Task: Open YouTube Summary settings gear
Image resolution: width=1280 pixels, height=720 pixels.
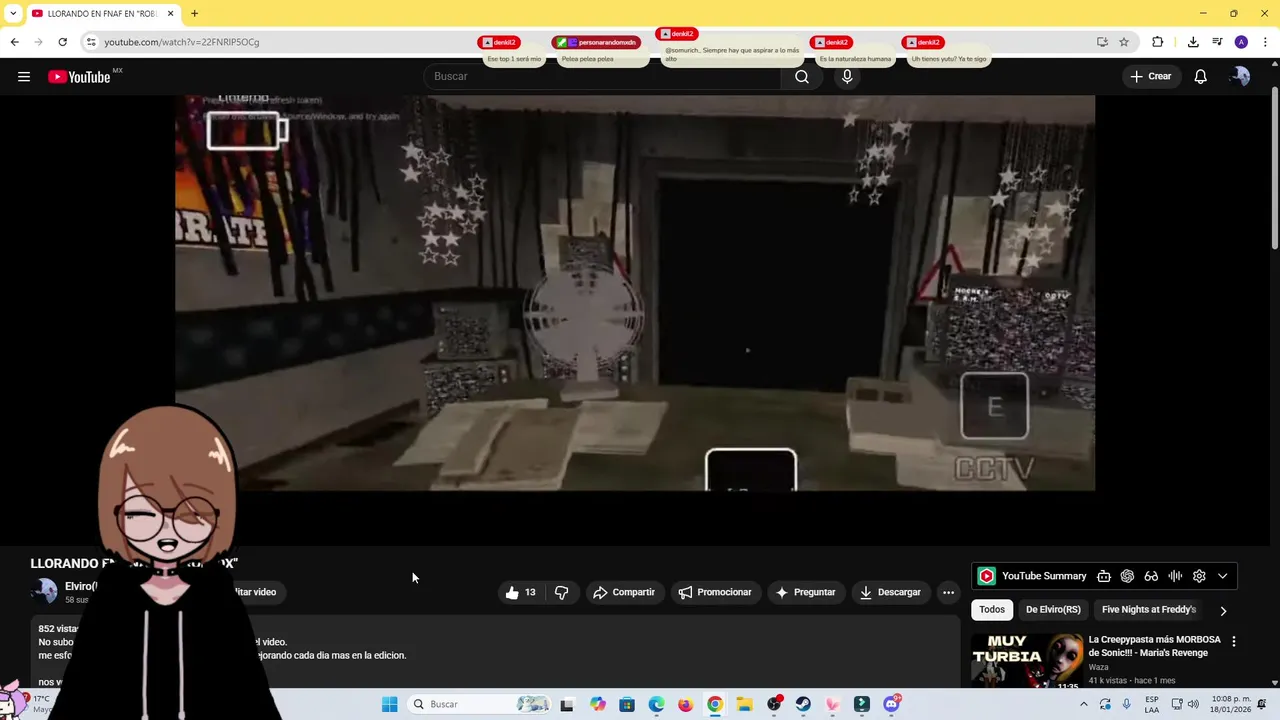Action: tap(1199, 576)
